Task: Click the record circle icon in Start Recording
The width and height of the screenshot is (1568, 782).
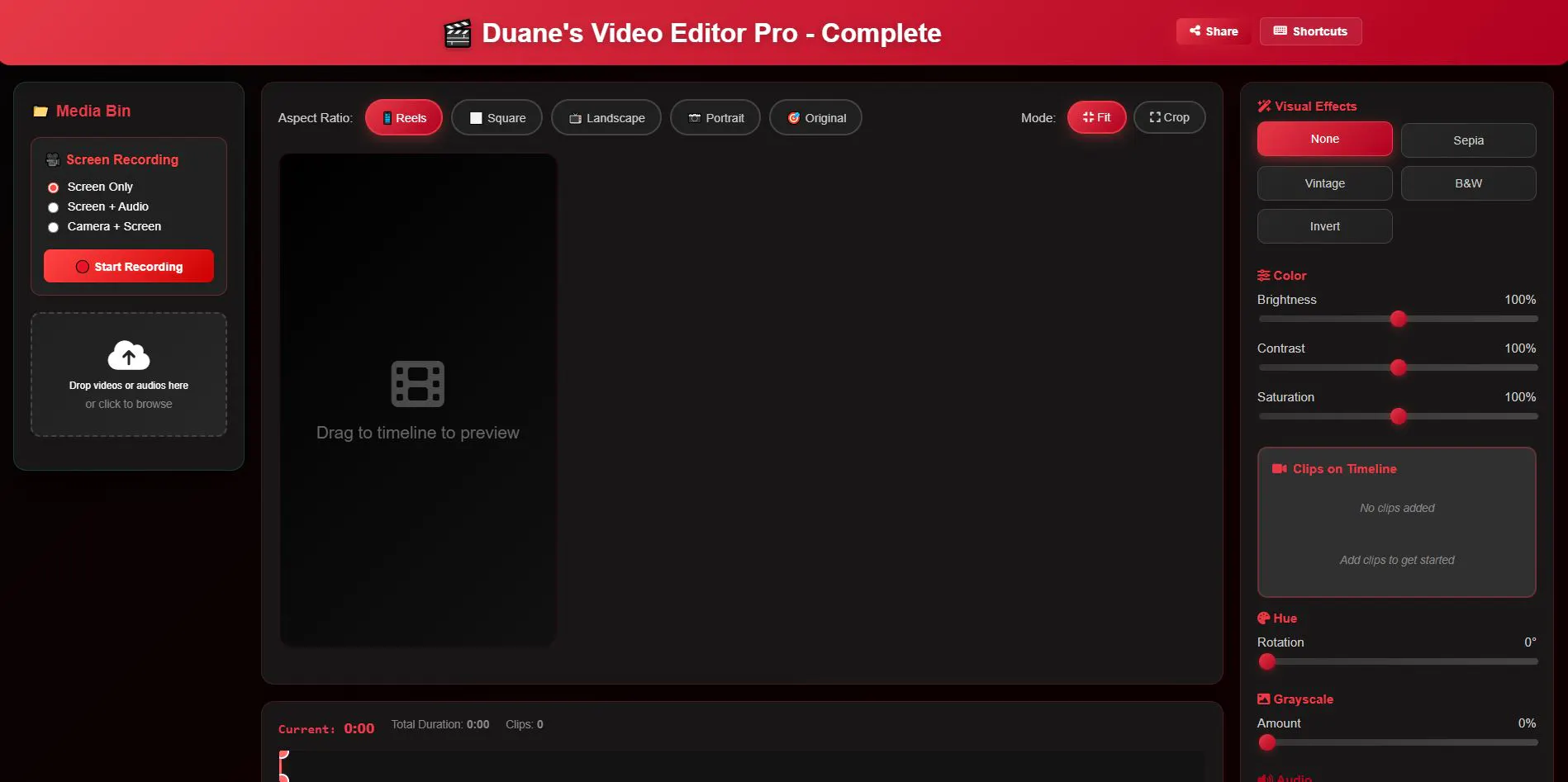Action: [x=83, y=267]
